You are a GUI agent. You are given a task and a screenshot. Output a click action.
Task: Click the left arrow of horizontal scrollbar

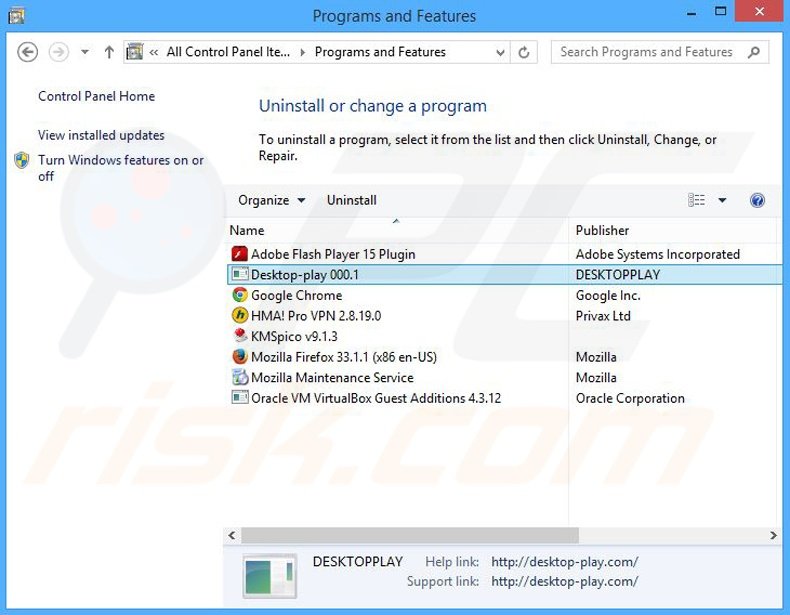232,535
